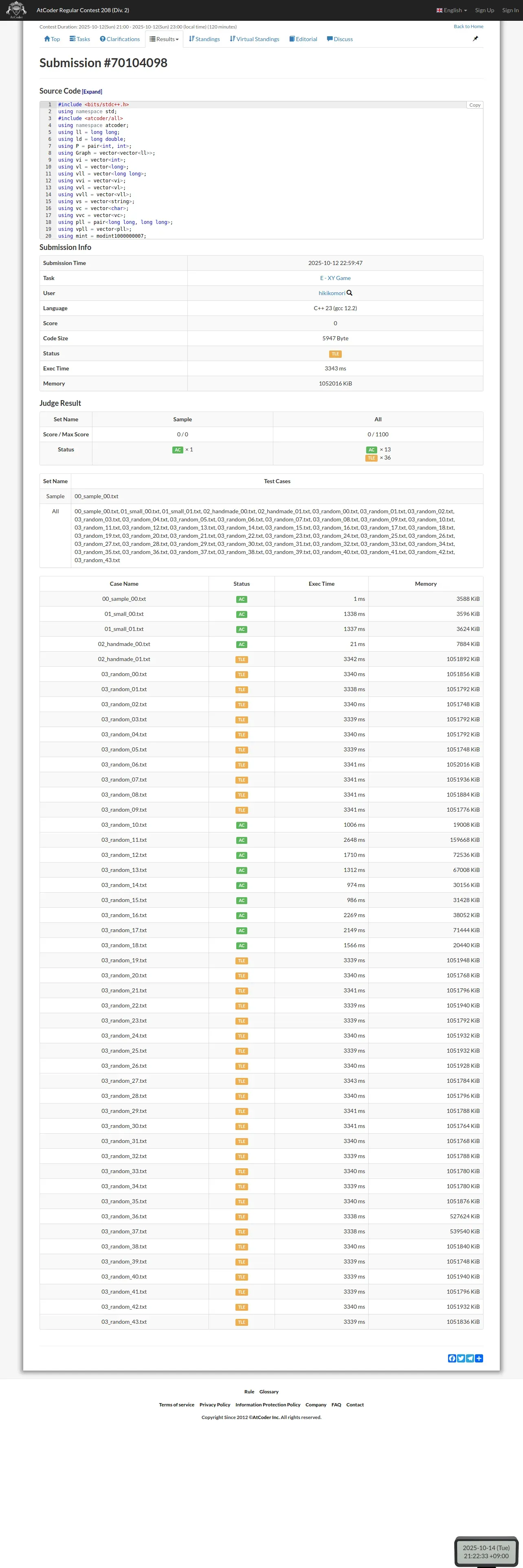Click TLE badge for 03_random_36.txt

click(x=242, y=1217)
